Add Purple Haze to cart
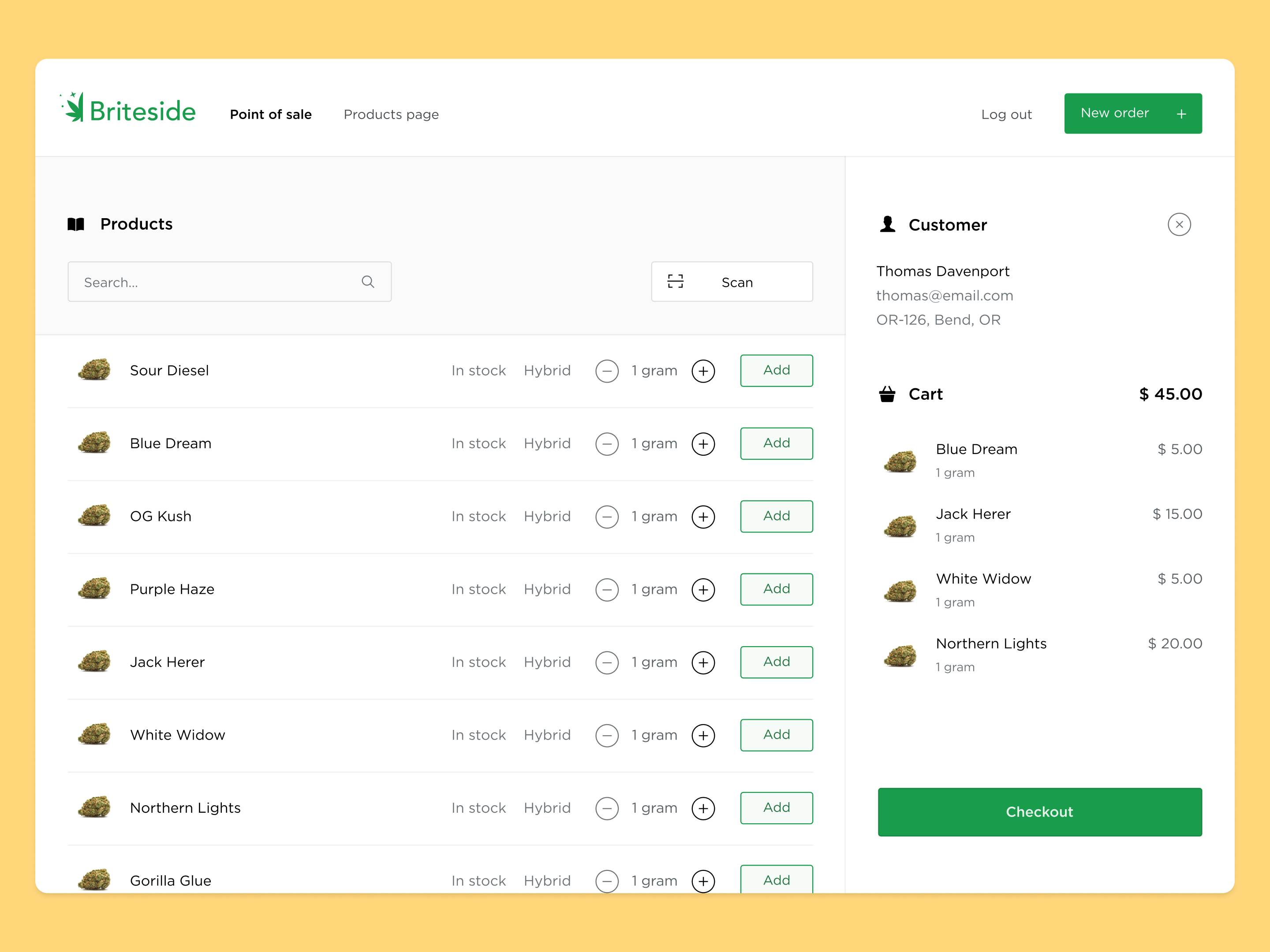Image resolution: width=1270 pixels, height=952 pixels. point(776,589)
